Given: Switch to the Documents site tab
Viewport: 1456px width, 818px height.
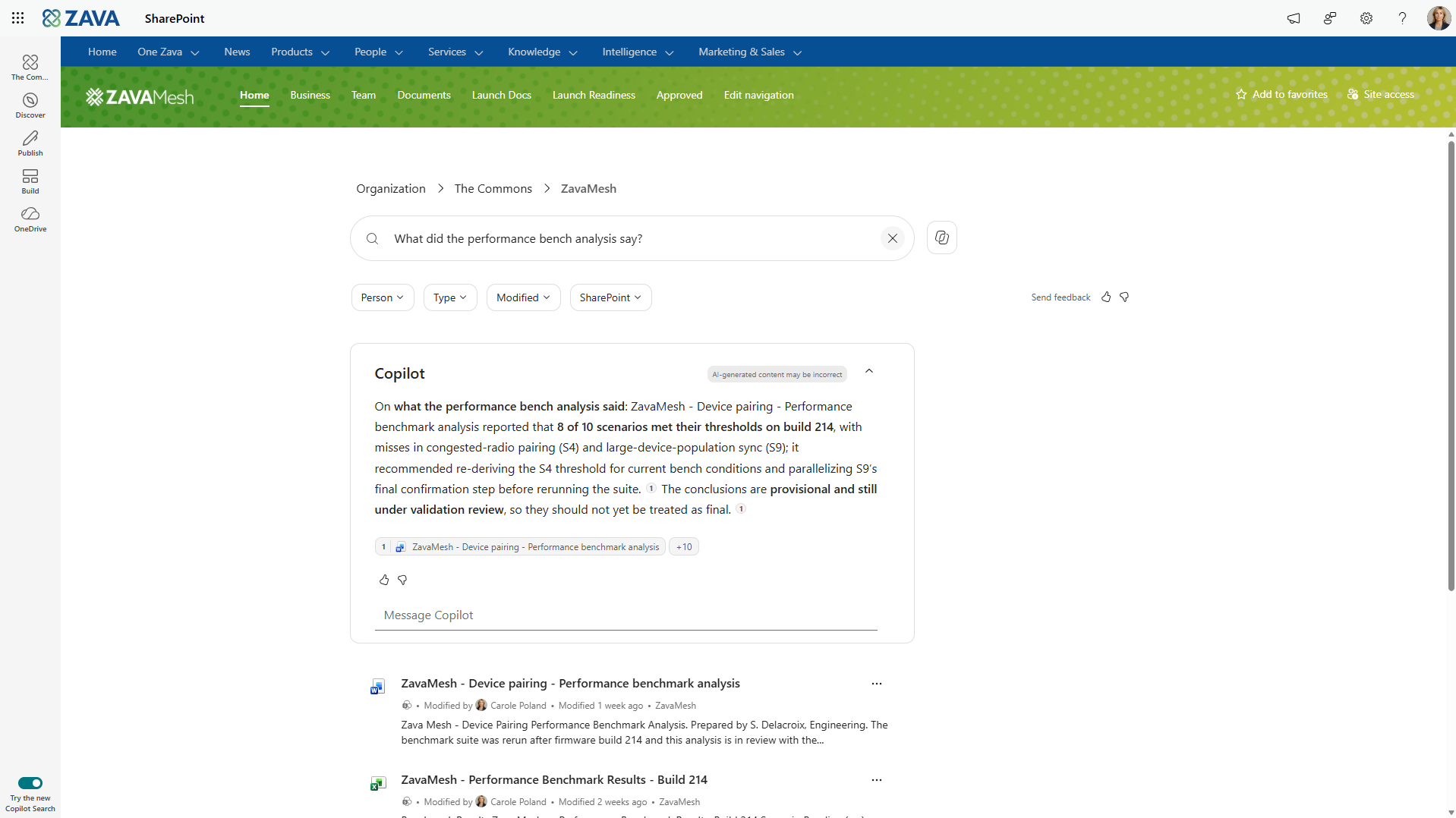Looking at the screenshot, I should coord(424,95).
